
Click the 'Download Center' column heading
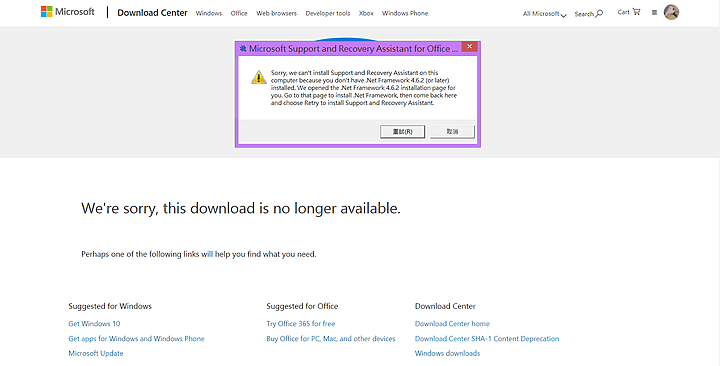click(x=445, y=306)
